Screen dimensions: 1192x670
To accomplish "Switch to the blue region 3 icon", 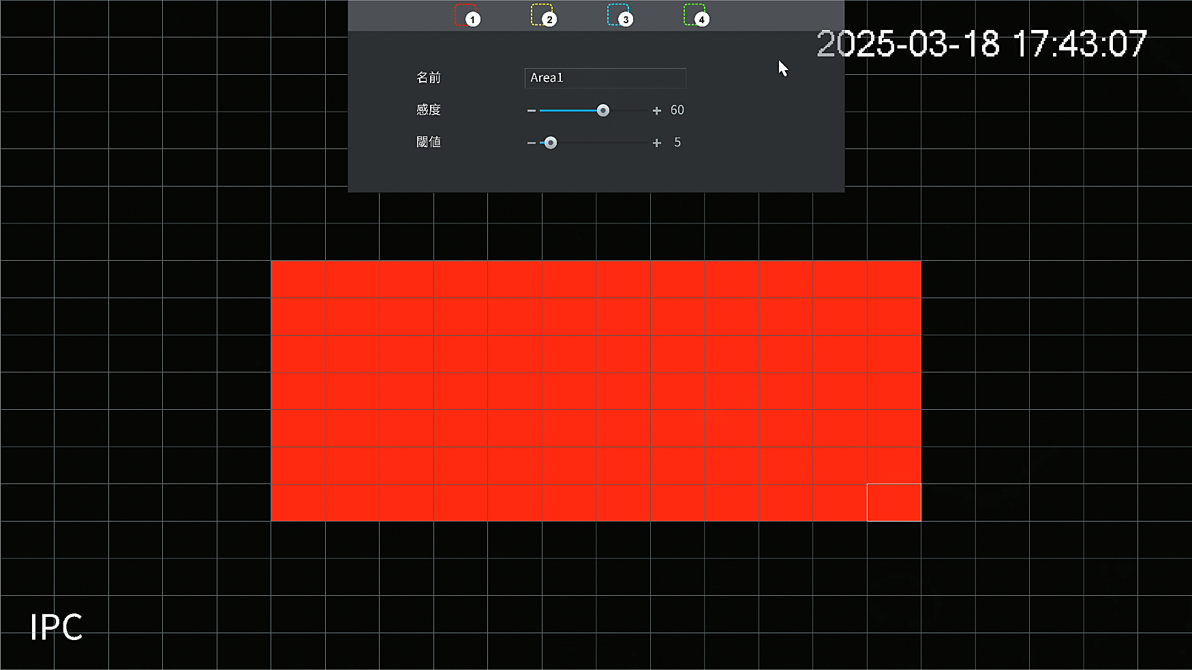I will [619, 15].
